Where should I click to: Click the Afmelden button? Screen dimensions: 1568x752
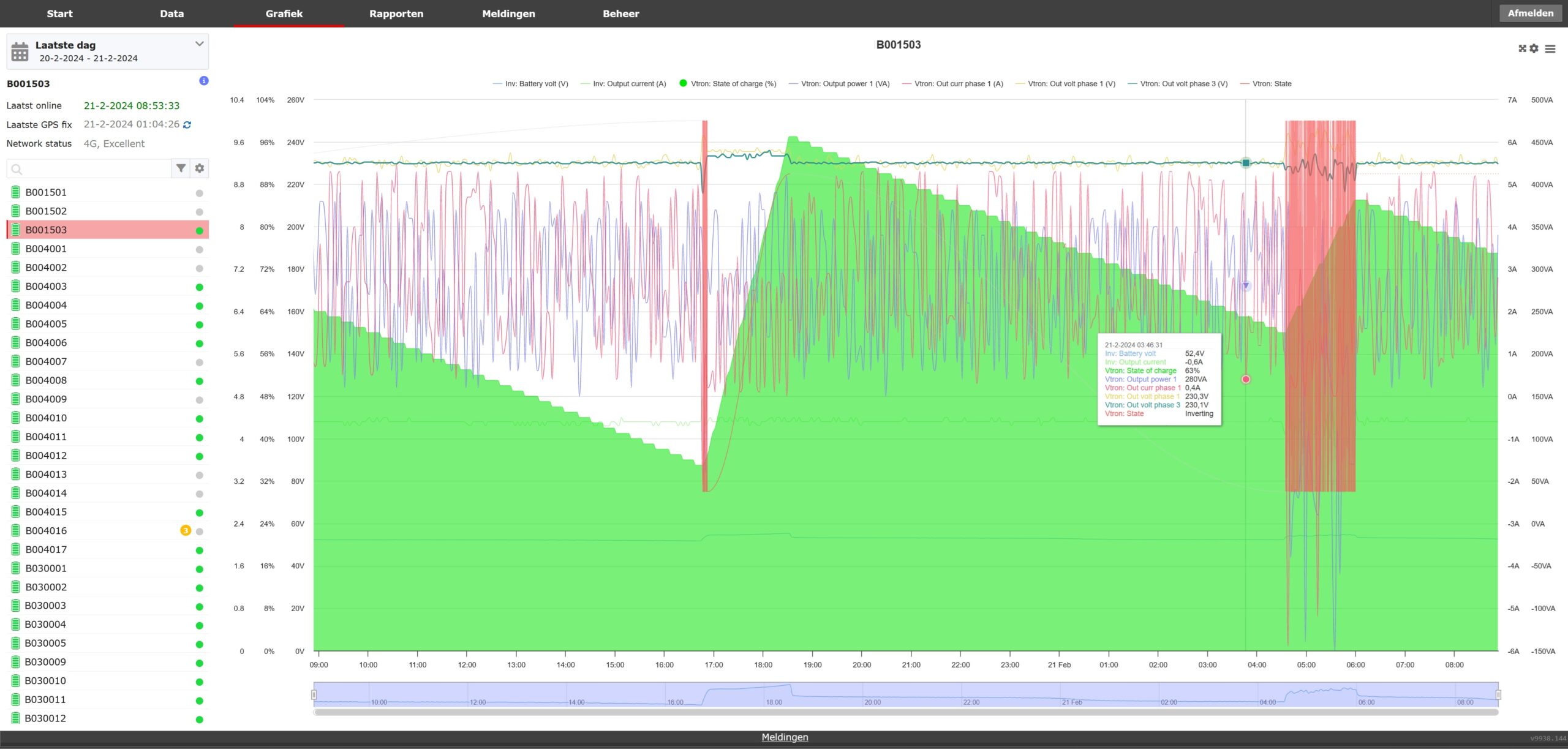tap(1530, 13)
